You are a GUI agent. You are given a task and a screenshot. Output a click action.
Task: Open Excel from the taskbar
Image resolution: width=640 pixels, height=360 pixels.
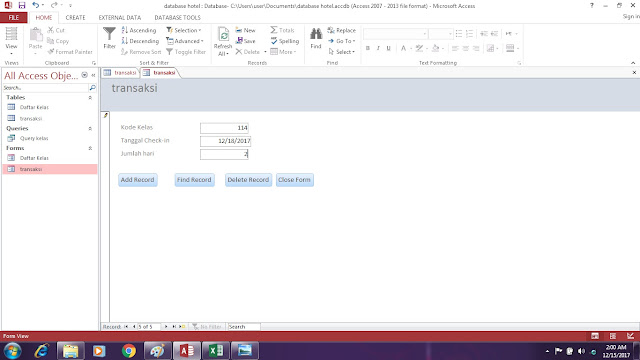click(x=216, y=351)
